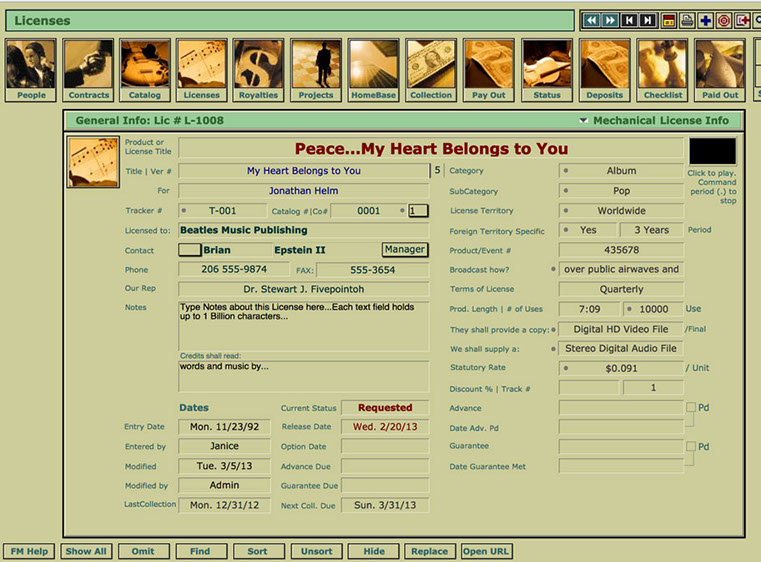Click the product title Peace...My Heart Belongs to You
The width and height of the screenshot is (761, 562).
(431, 149)
